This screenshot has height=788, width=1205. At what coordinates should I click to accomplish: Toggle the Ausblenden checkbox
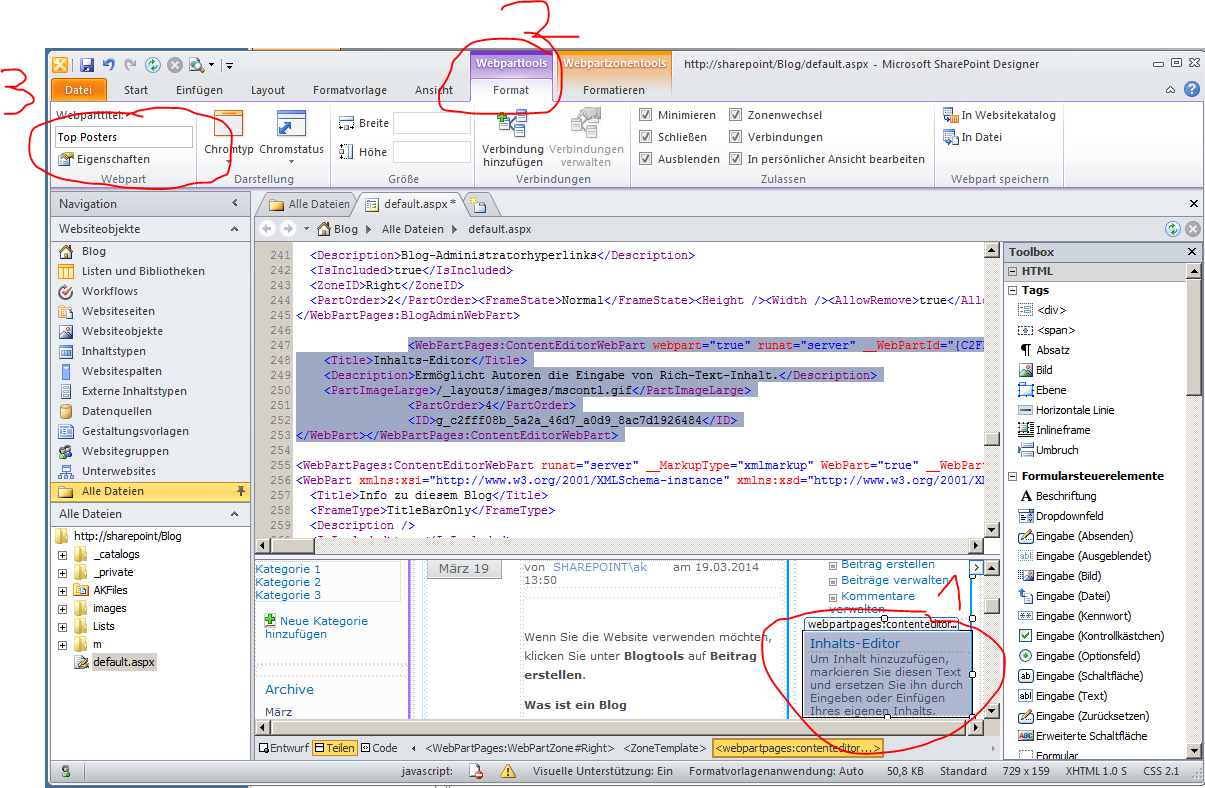point(645,159)
